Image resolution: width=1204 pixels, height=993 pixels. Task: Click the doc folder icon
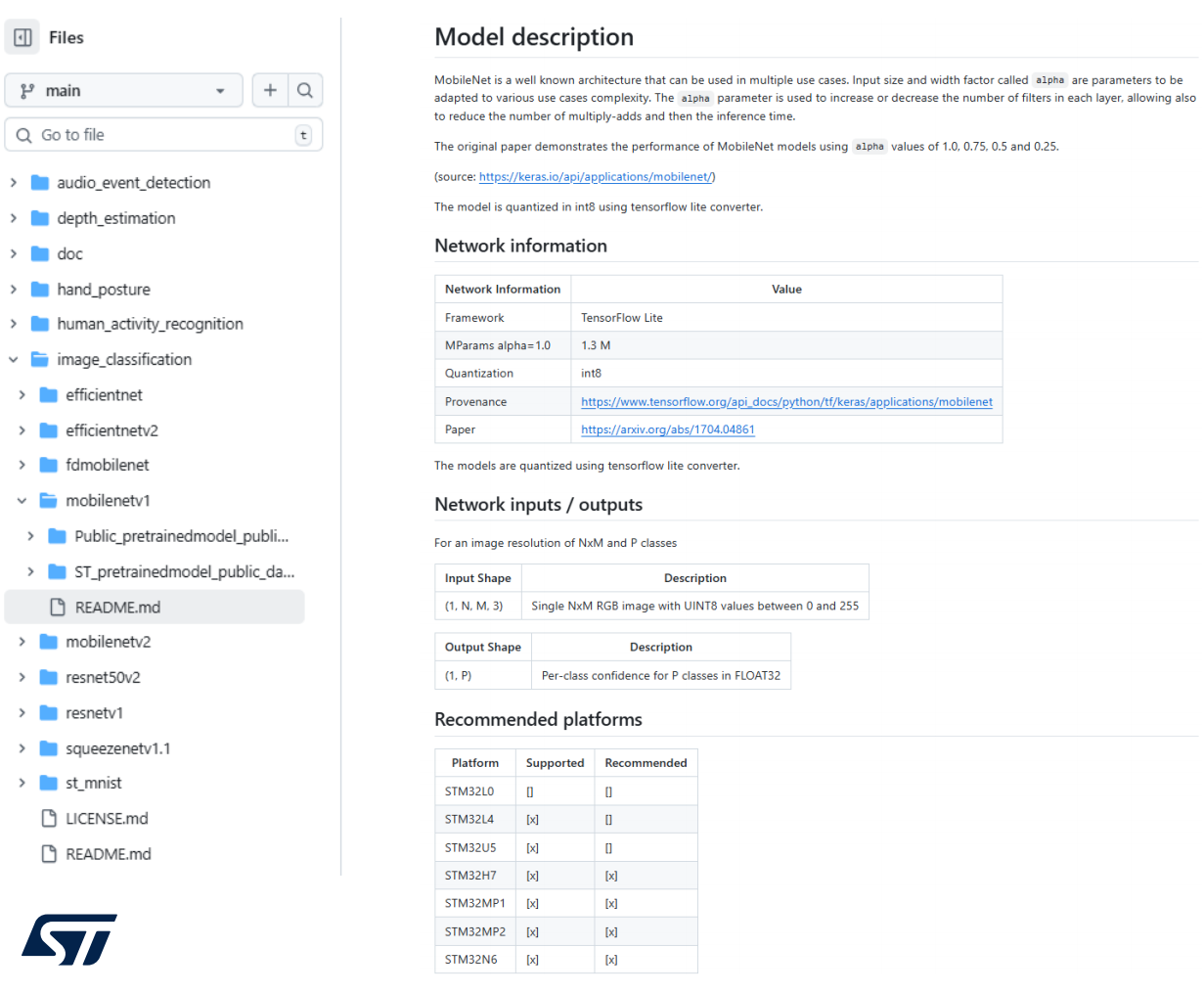click(x=40, y=254)
